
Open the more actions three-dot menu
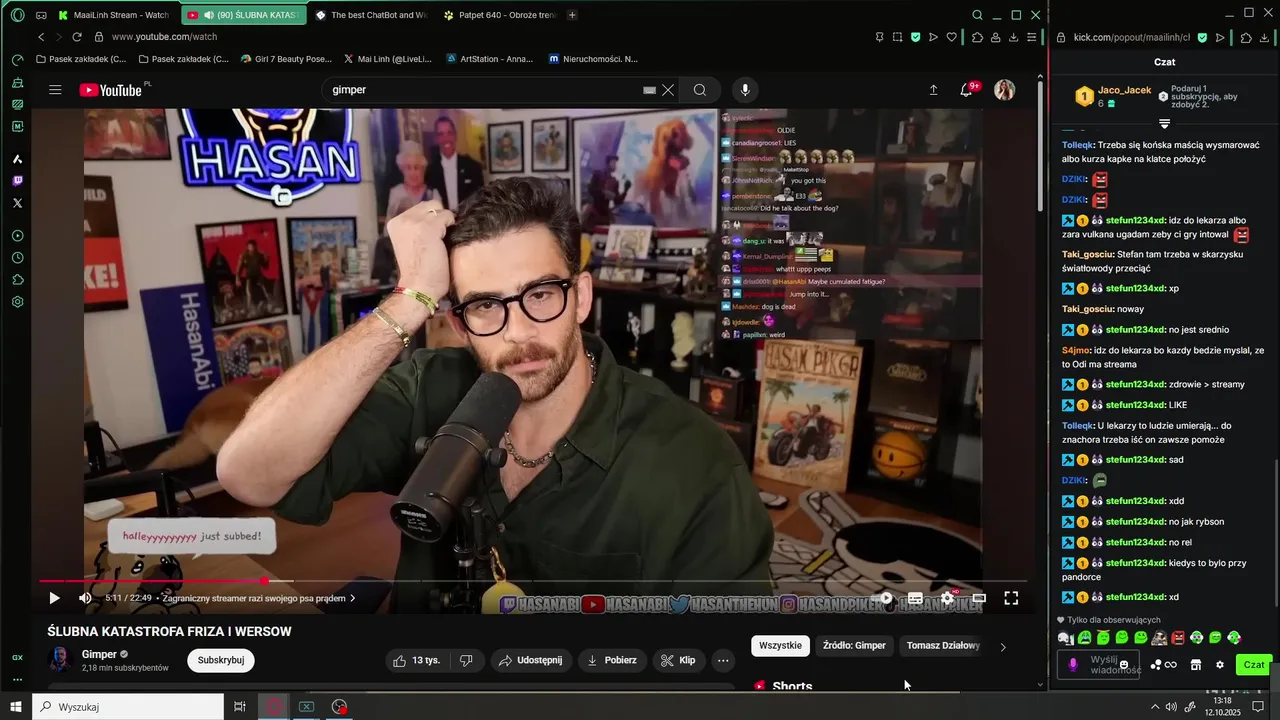(723, 660)
